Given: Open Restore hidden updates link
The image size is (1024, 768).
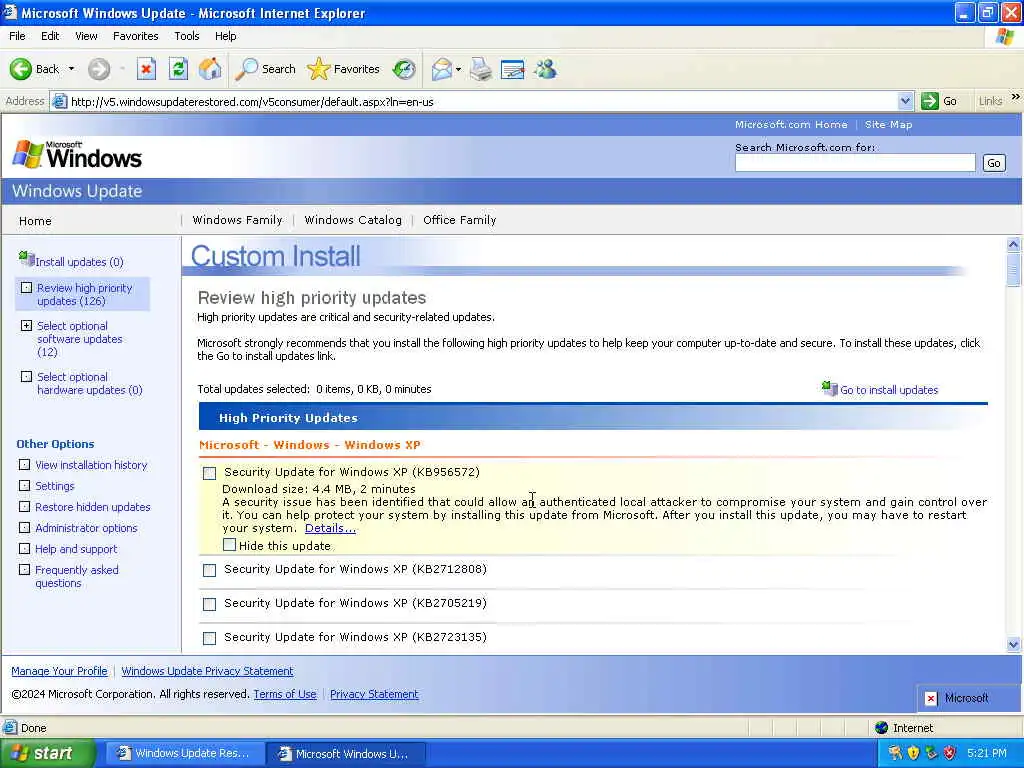Looking at the screenshot, I should point(93,507).
